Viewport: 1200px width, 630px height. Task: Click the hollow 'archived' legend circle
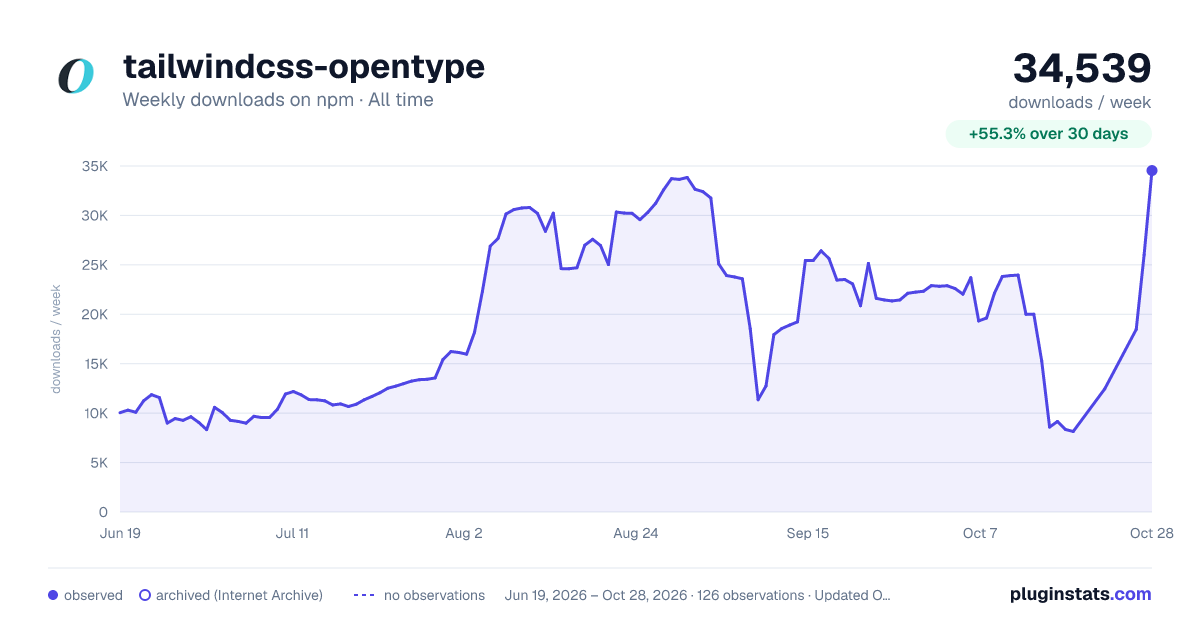click(145, 595)
